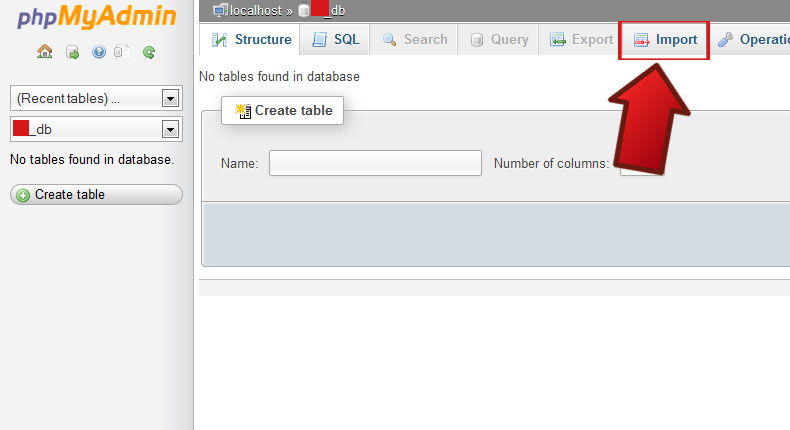Click the SQL documentation icon in sidebar
Viewport: 790px width, 430px height.
[x=122, y=52]
